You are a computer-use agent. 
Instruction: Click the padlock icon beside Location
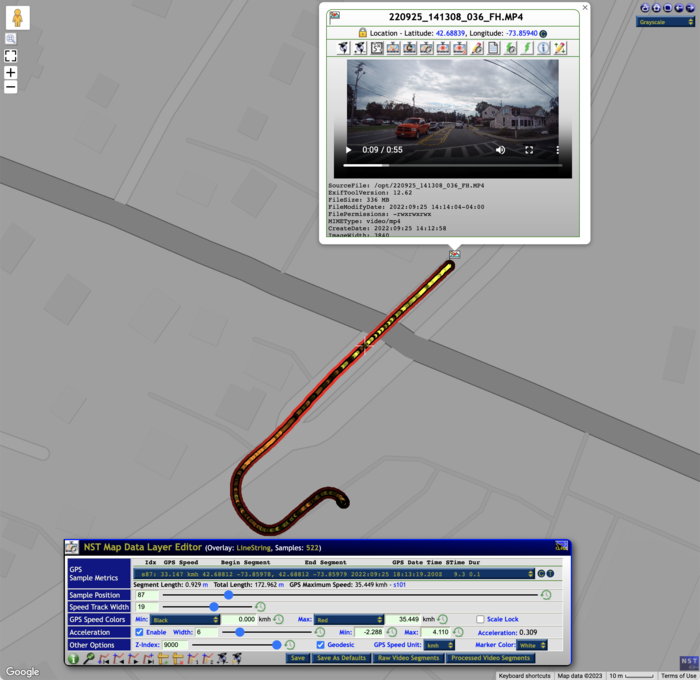[x=362, y=33]
